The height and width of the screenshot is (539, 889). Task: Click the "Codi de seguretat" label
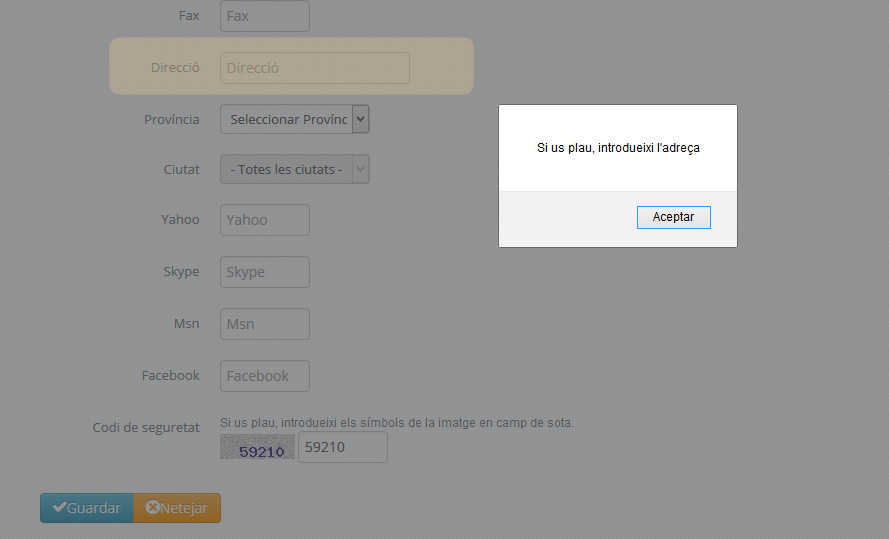(146, 427)
